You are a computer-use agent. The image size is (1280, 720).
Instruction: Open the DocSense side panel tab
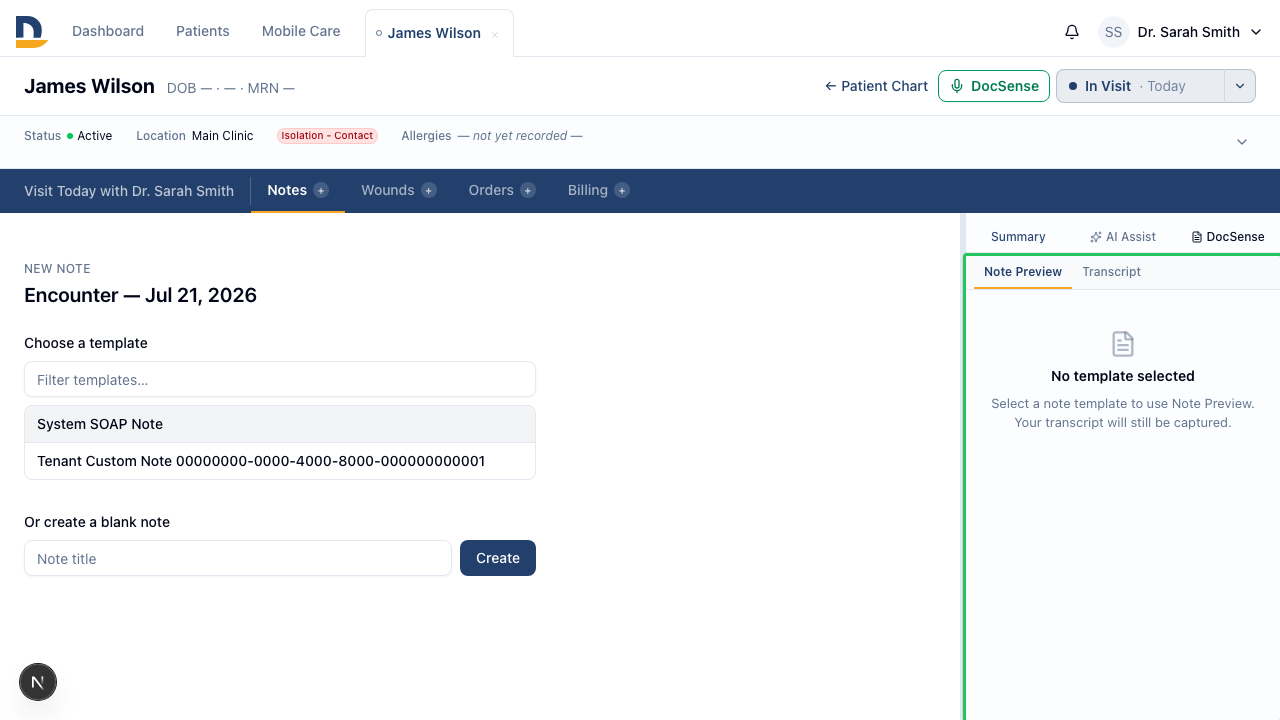coord(1228,237)
